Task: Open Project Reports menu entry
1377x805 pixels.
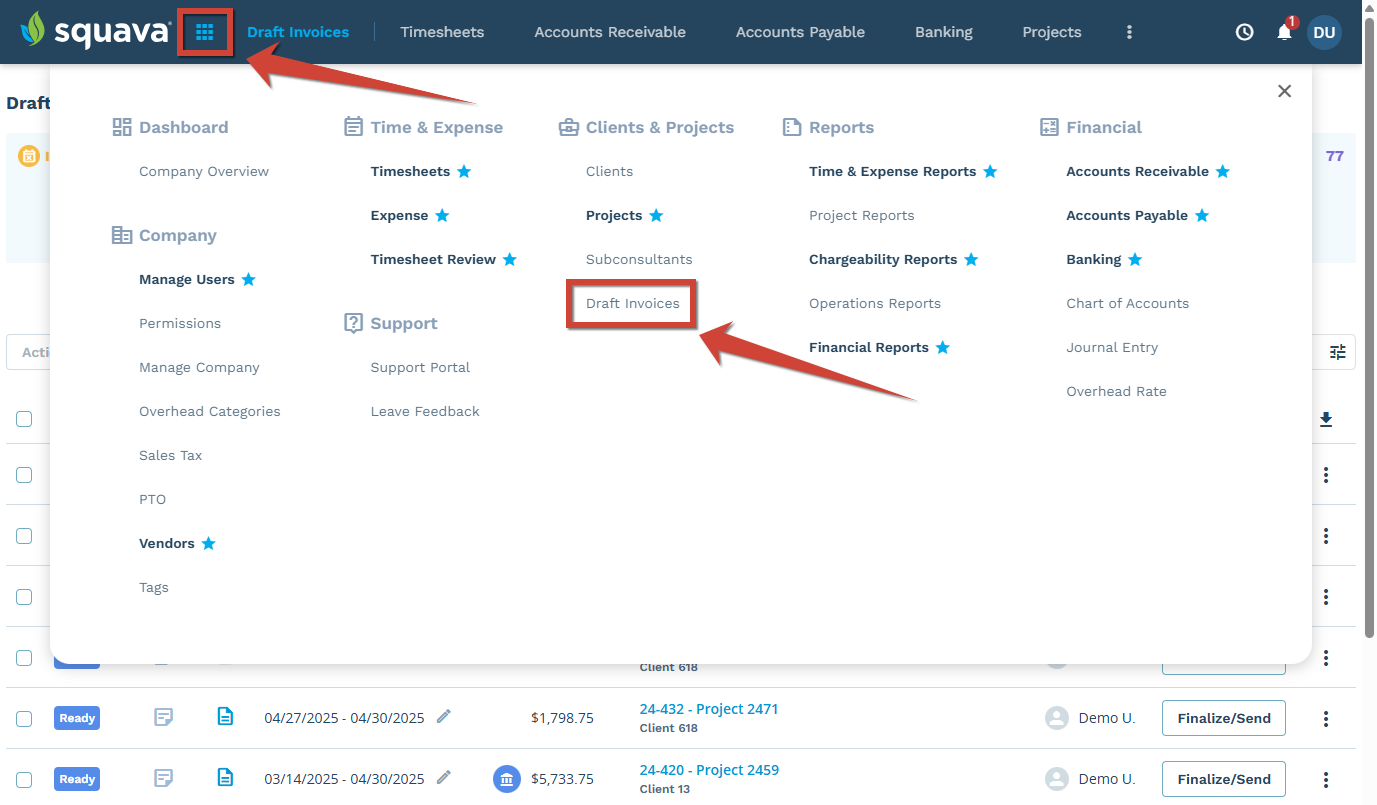Action: pos(862,215)
